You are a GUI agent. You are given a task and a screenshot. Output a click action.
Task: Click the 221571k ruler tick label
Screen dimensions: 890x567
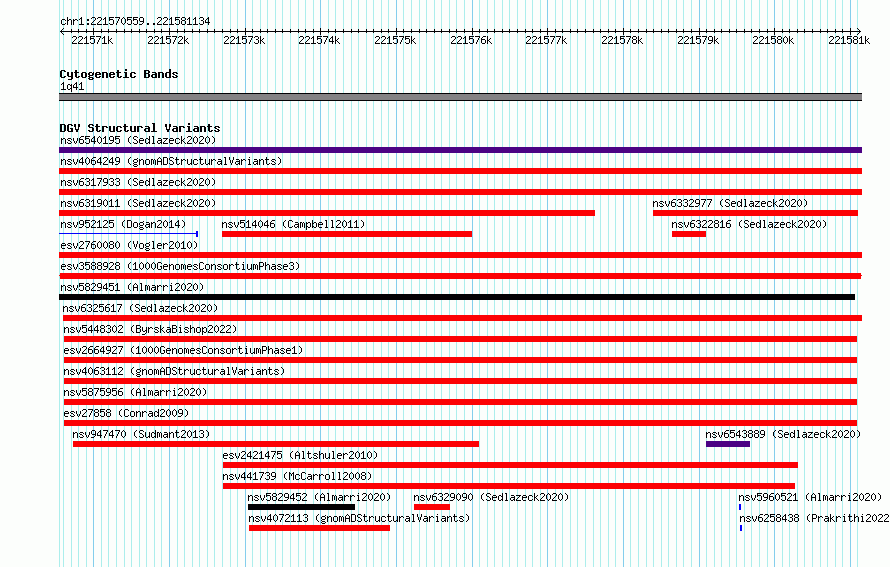(x=92, y=40)
